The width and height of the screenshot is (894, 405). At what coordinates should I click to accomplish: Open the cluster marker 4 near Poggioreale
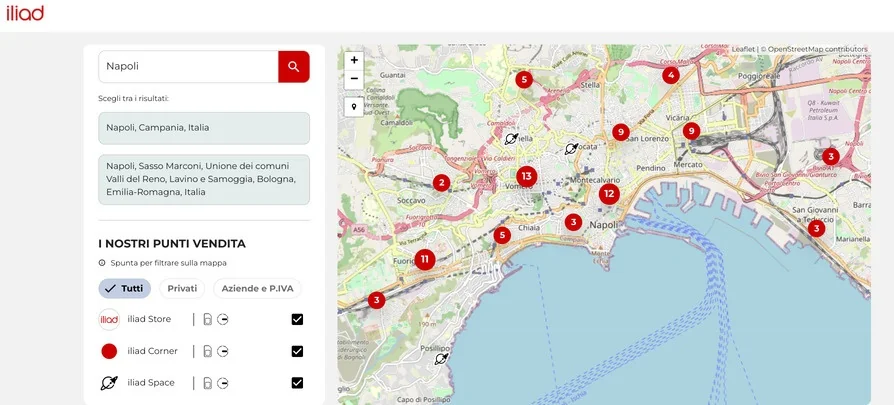pyautogui.click(x=671, y=75)
